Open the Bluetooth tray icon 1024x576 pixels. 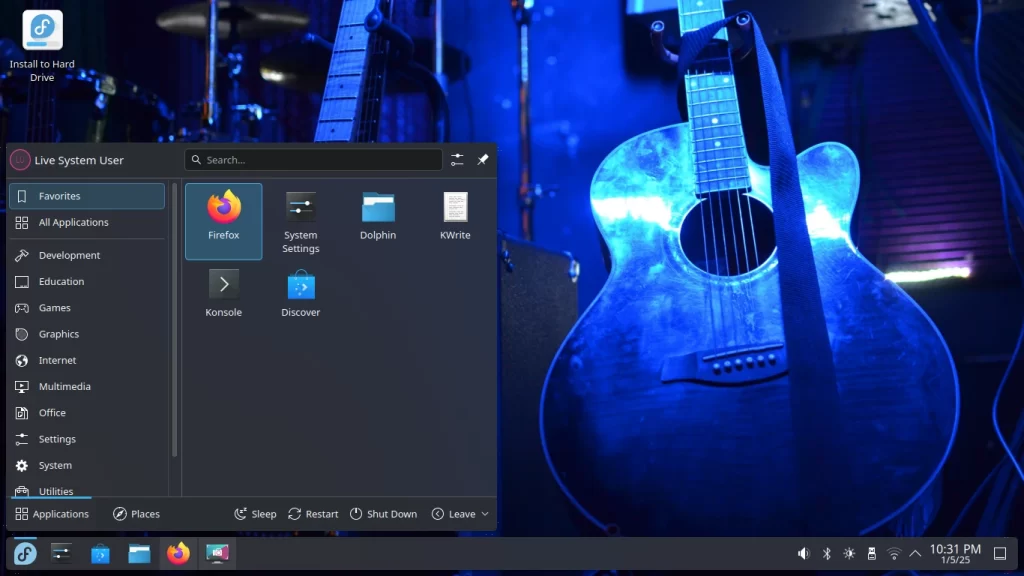827,554
